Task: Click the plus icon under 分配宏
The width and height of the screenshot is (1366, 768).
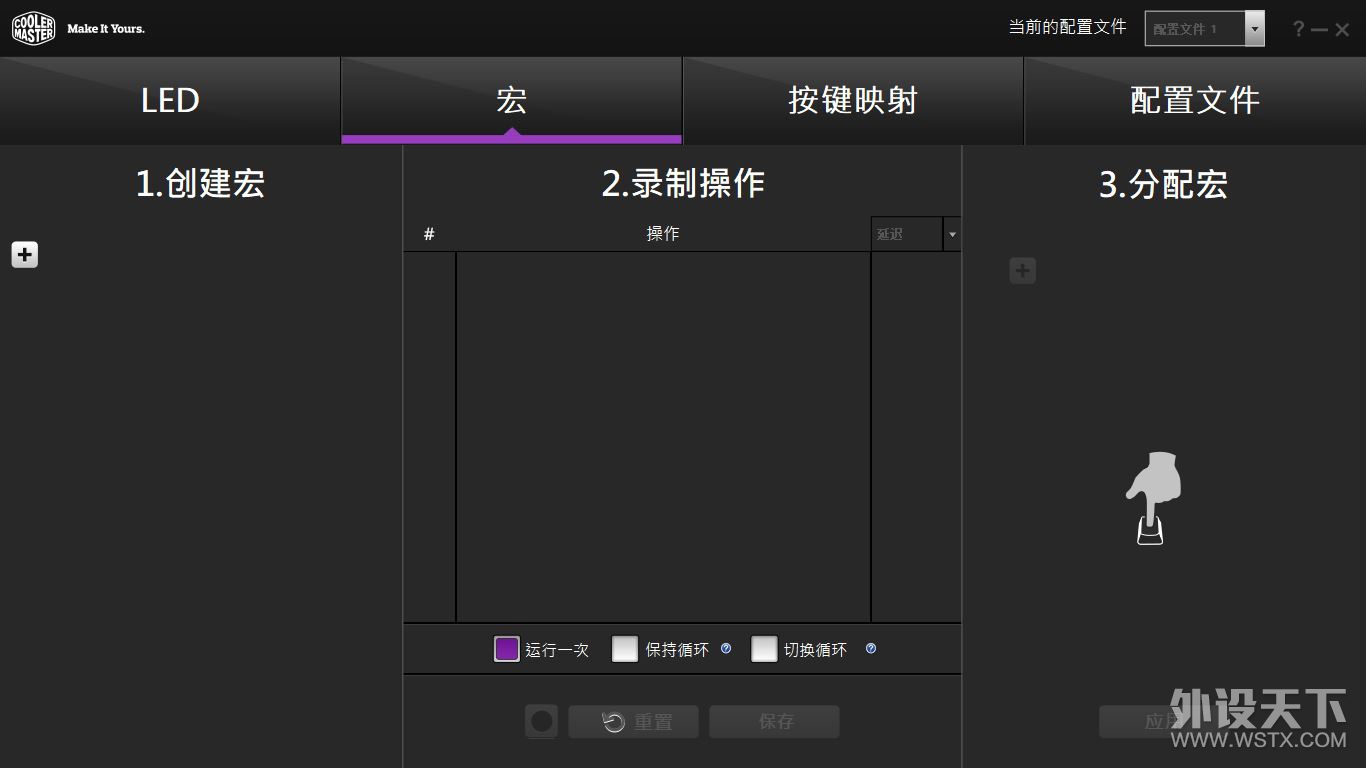Action: tap(1022, 271)
